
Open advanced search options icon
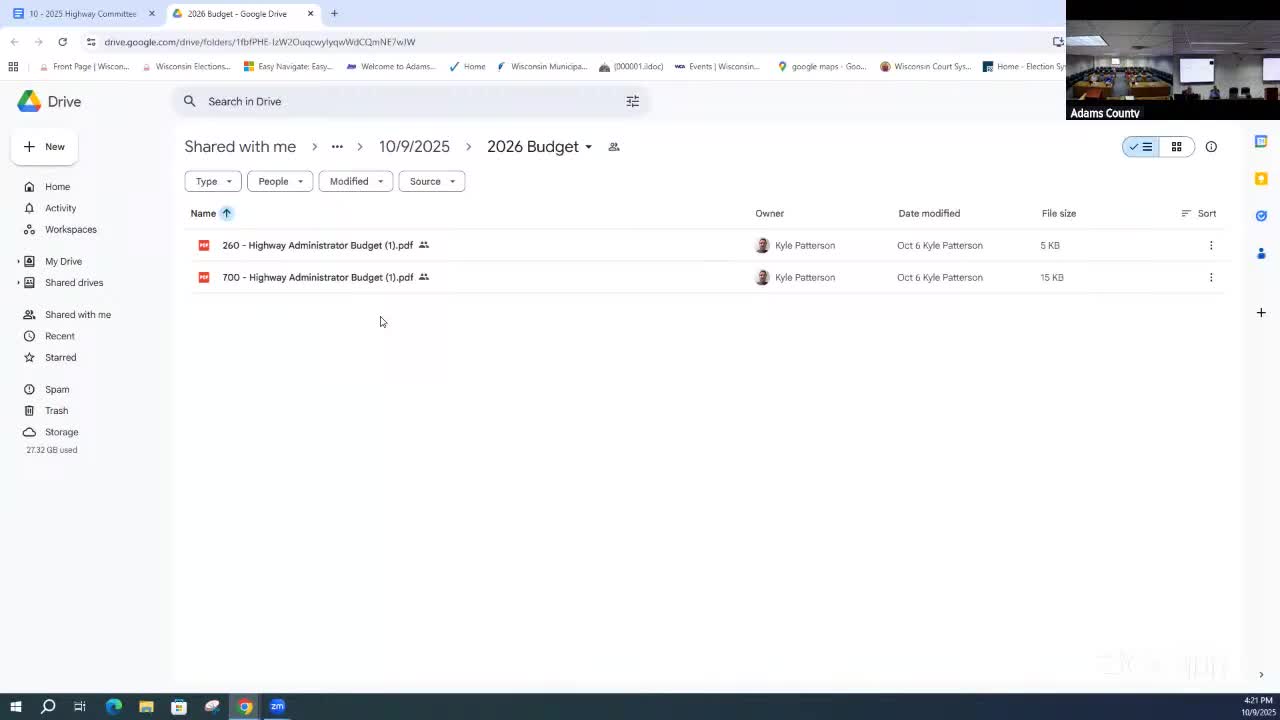pos(632,101)
